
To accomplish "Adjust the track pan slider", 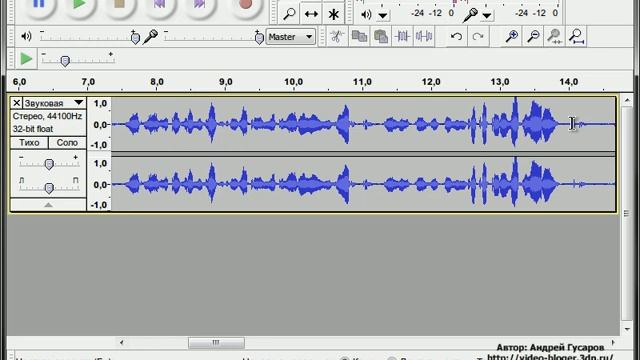I will (49, 187).
